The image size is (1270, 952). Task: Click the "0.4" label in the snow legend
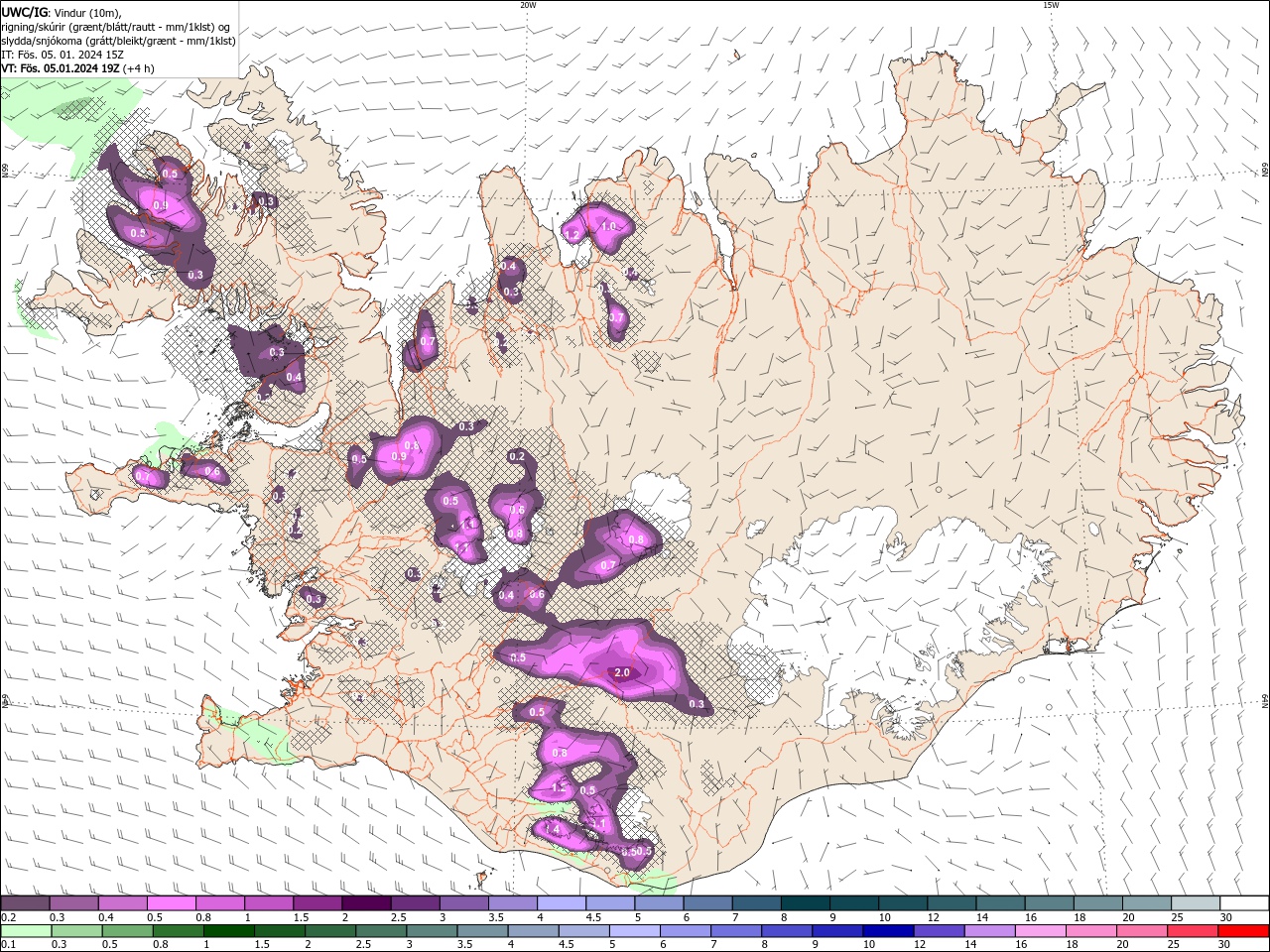point(105,917)
